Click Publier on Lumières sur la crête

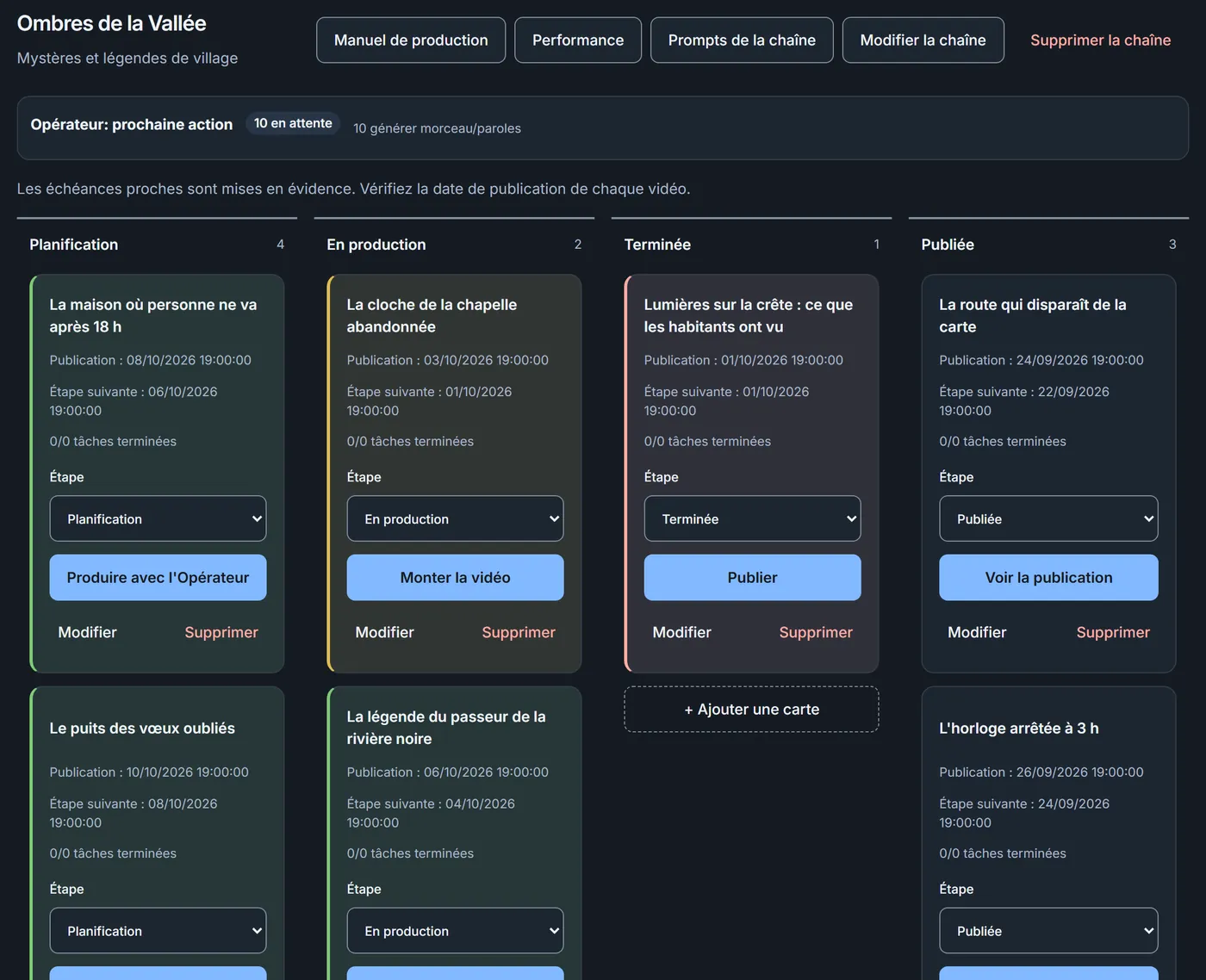tap(752, 577)
